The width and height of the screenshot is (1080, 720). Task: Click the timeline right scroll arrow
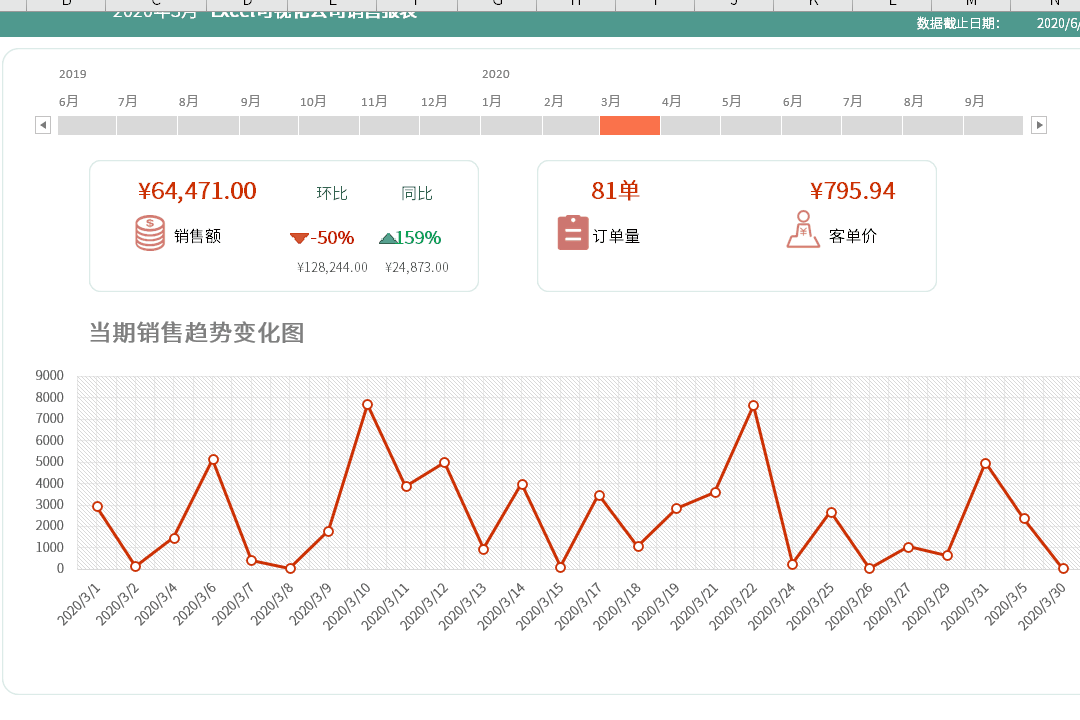point(1039,125)
